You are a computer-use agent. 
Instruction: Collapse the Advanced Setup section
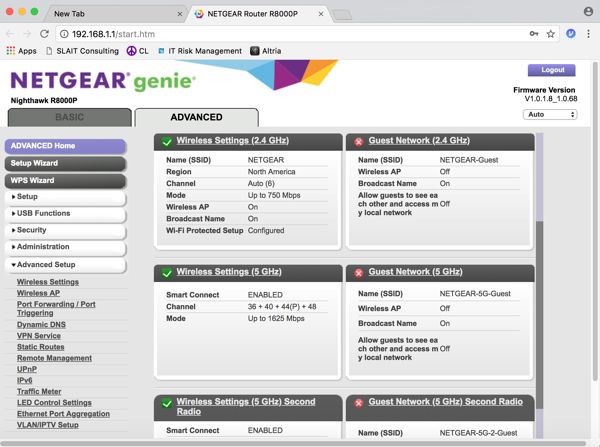pos(65,265)
